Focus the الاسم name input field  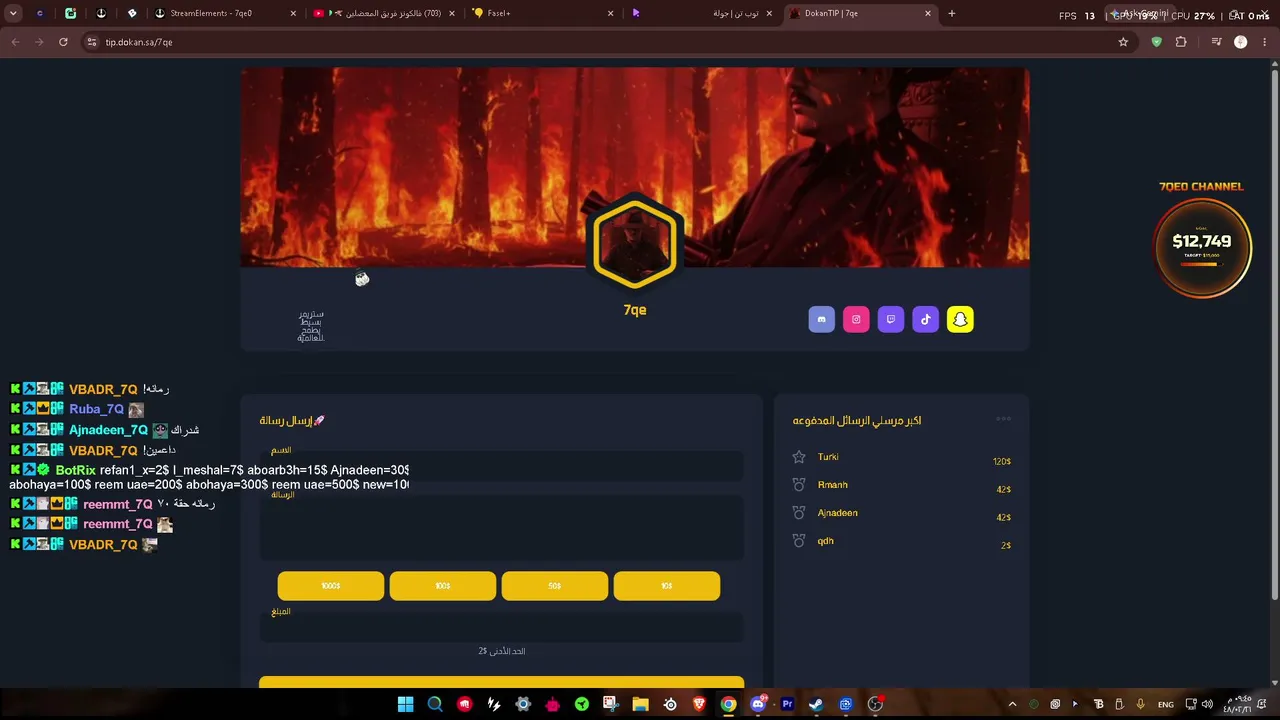(501, 466)
